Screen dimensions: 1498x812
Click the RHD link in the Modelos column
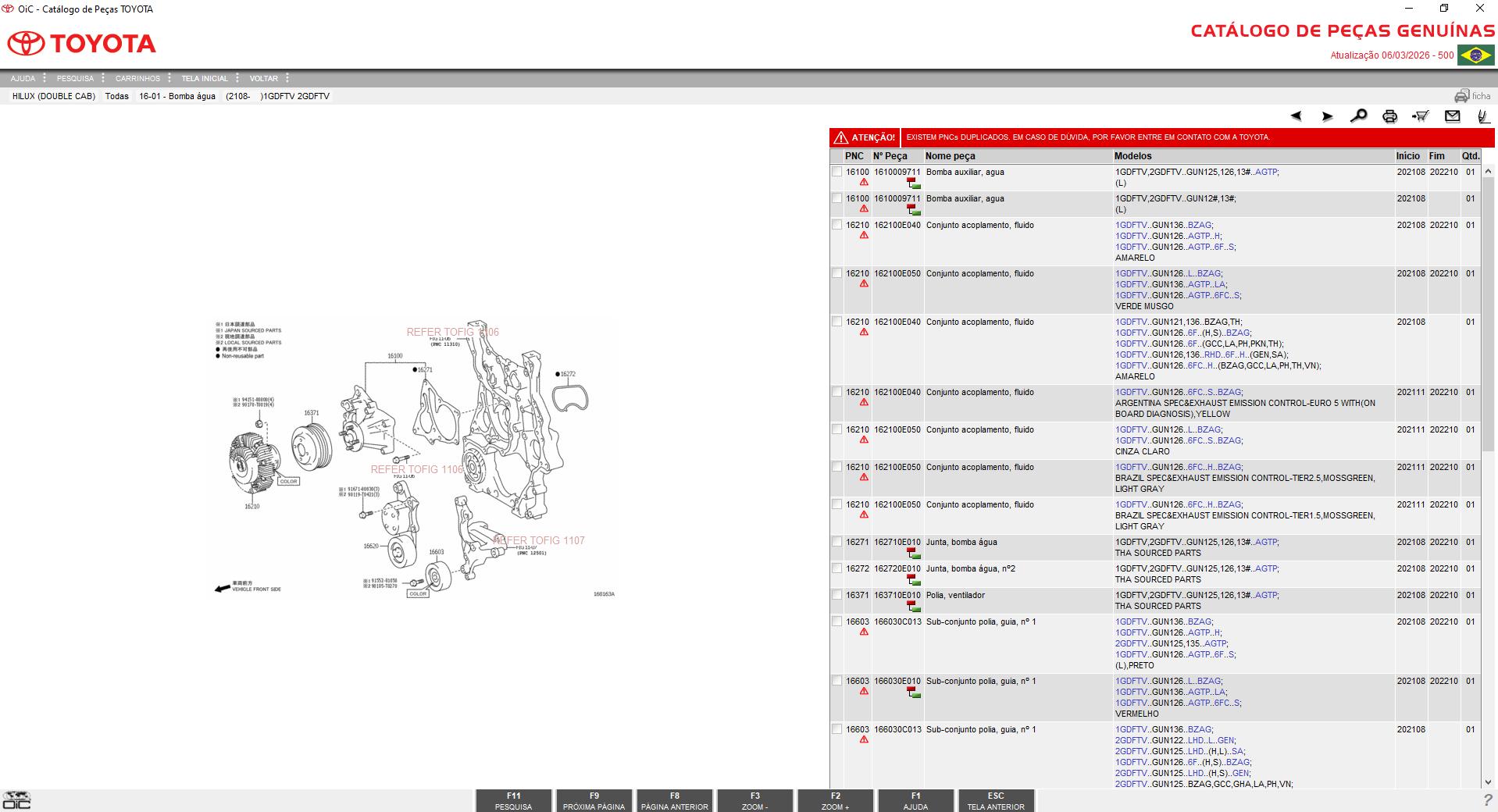1213,354
